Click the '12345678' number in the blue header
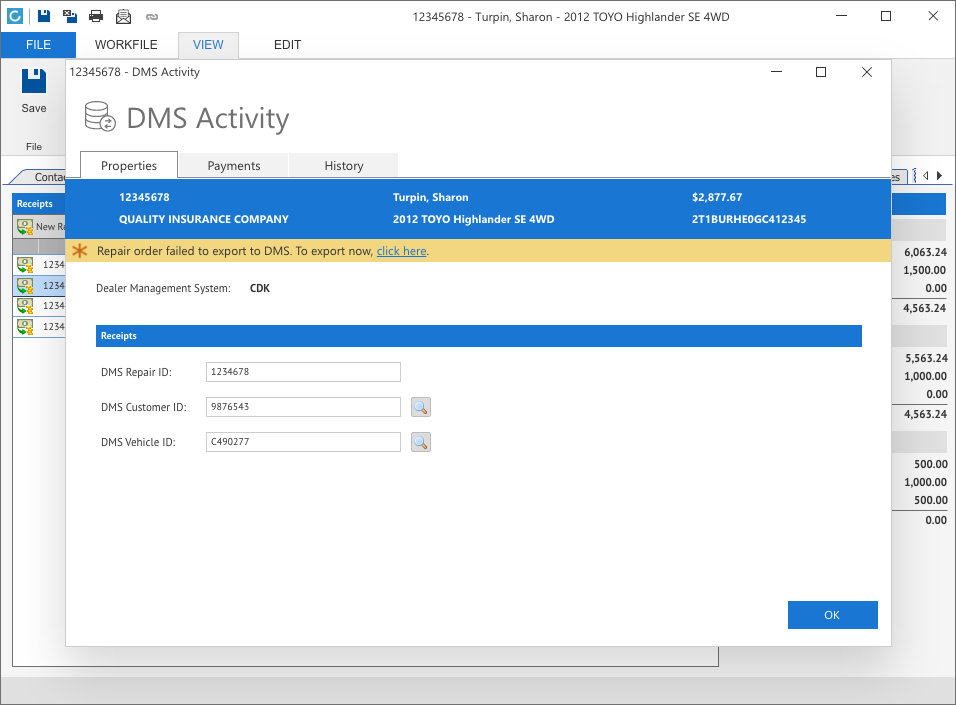The width and height of the screenshot is (956, 705). pos(144,197)
